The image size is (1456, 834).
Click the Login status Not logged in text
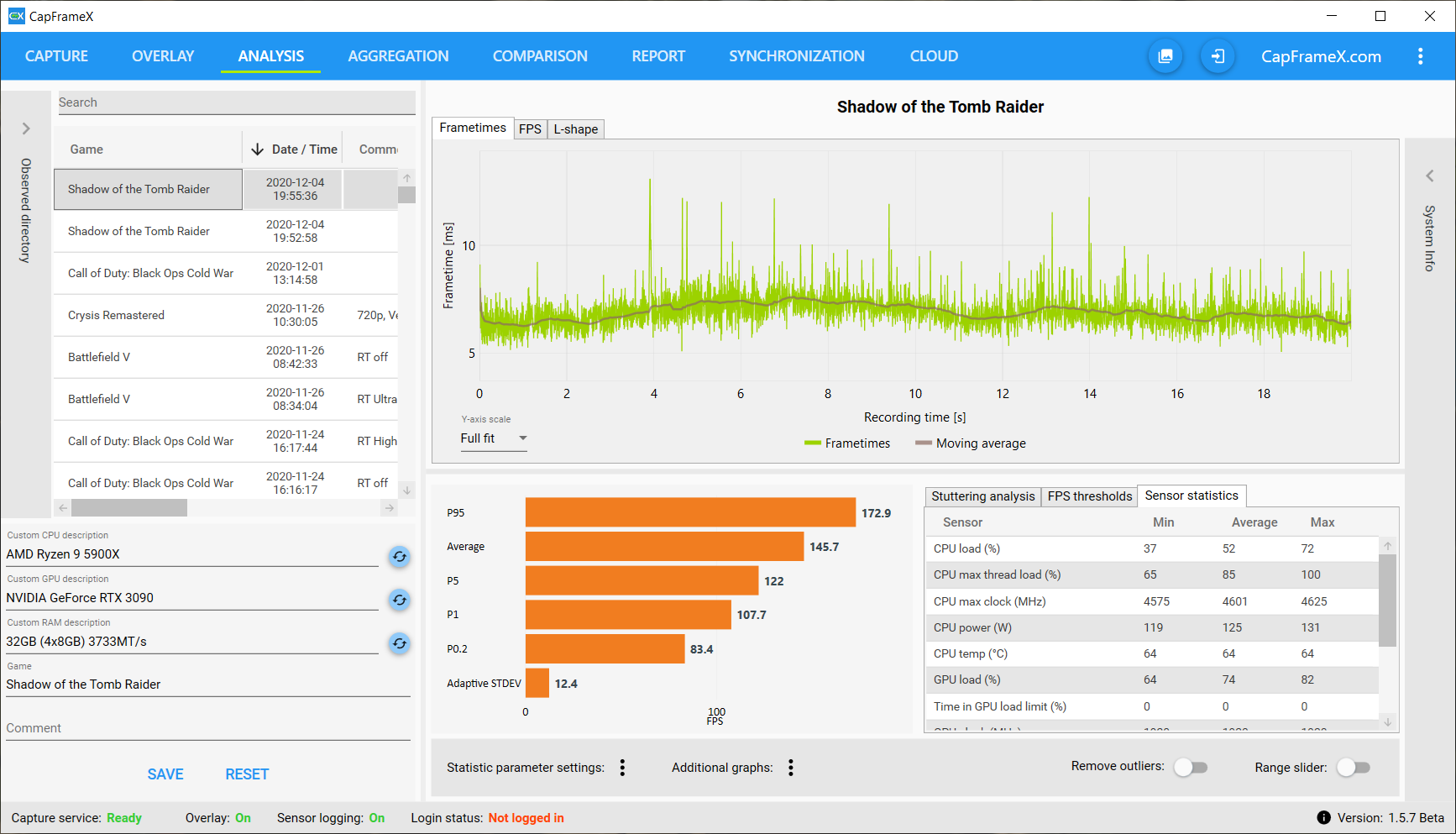click(526, 818)
